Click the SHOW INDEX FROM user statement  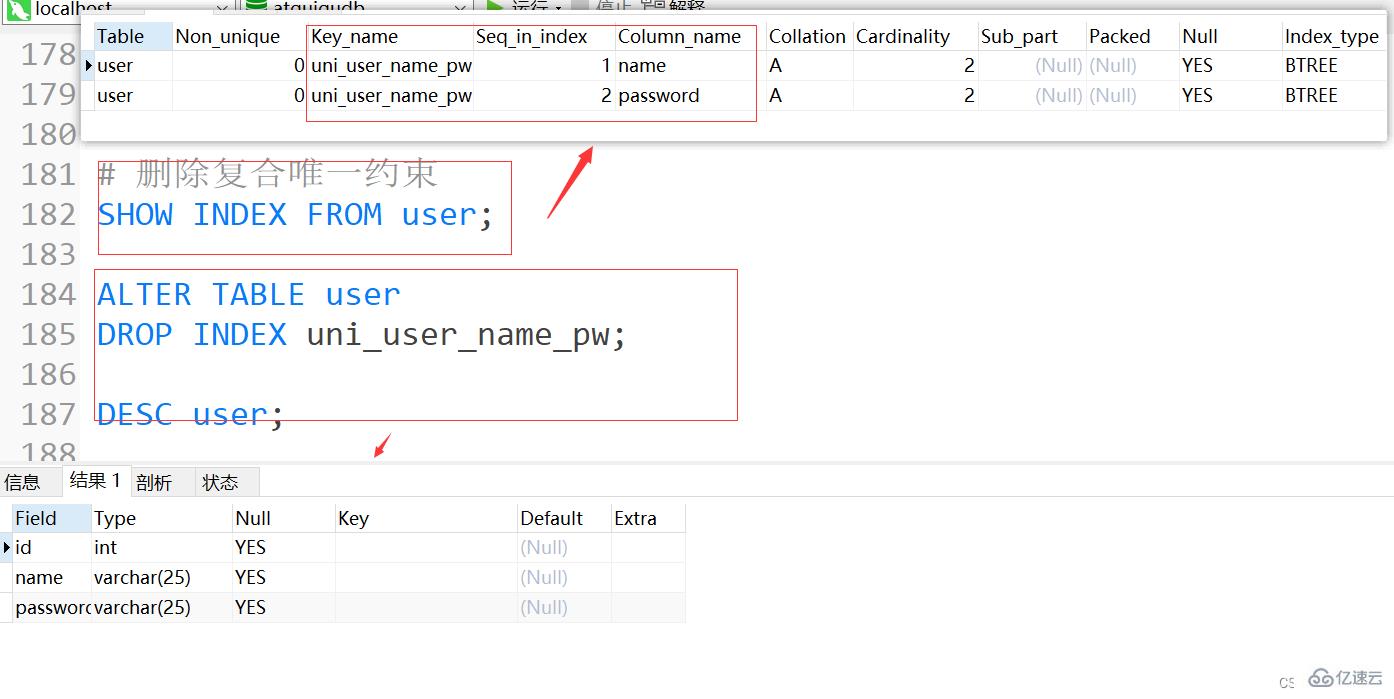click(x=293, y=214)
